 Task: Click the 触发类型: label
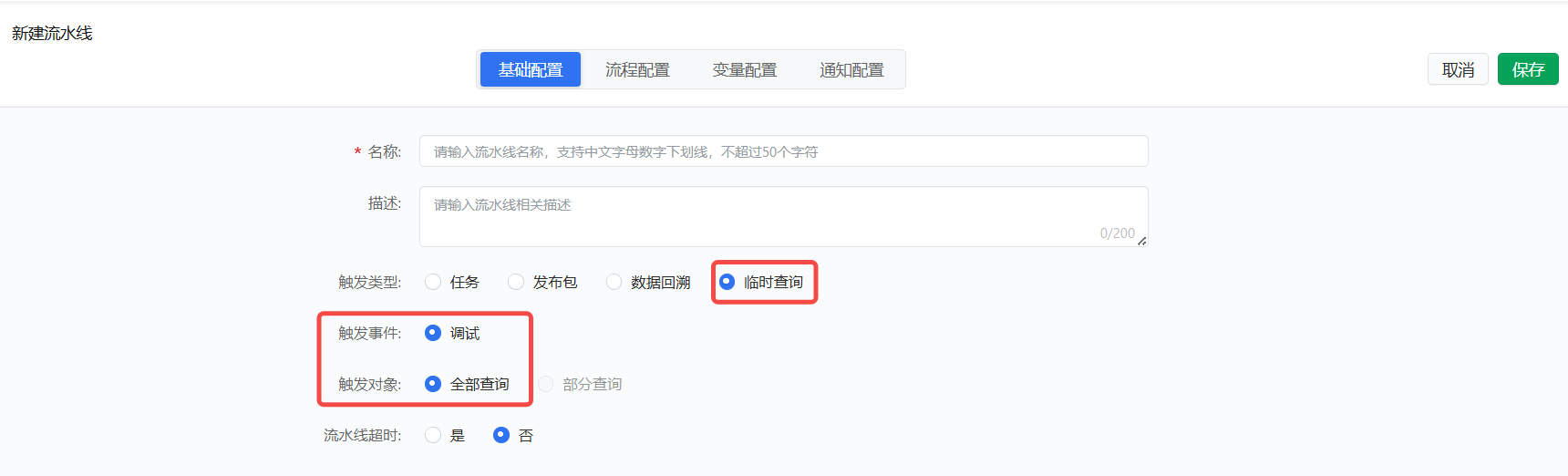pos(369,282)
